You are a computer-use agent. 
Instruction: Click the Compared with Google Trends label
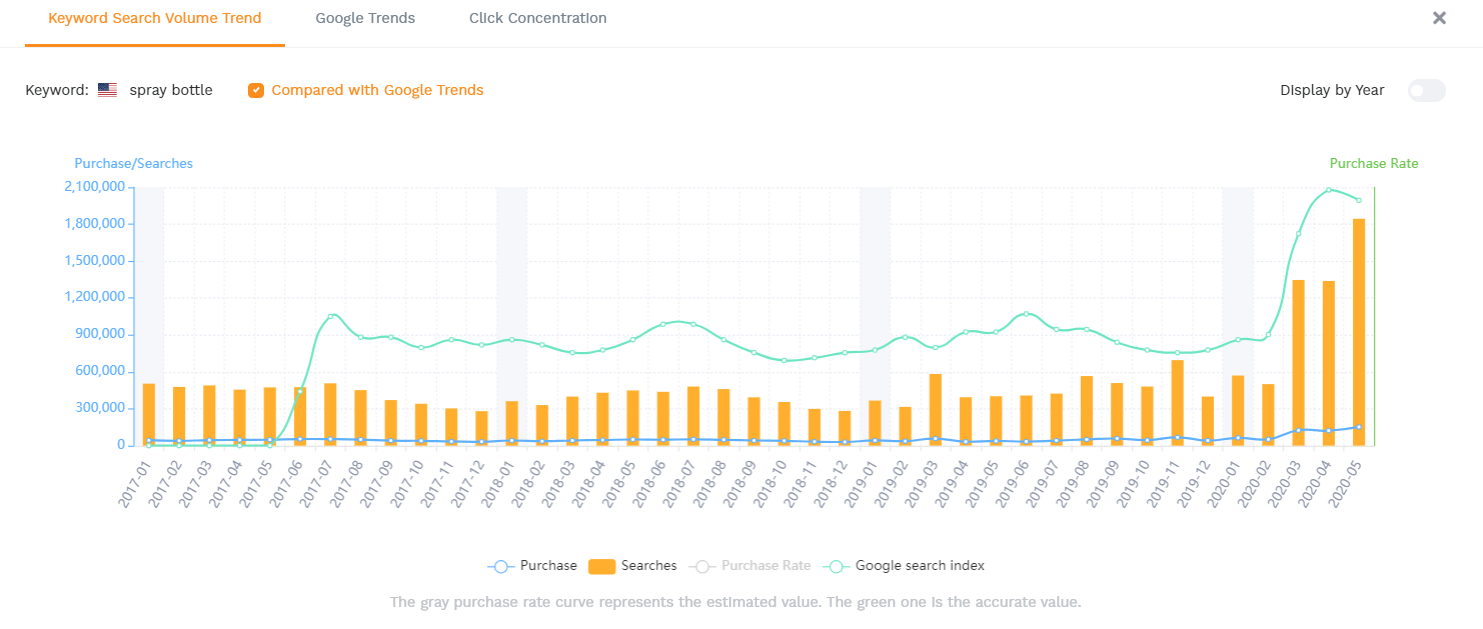coord(377,90)
